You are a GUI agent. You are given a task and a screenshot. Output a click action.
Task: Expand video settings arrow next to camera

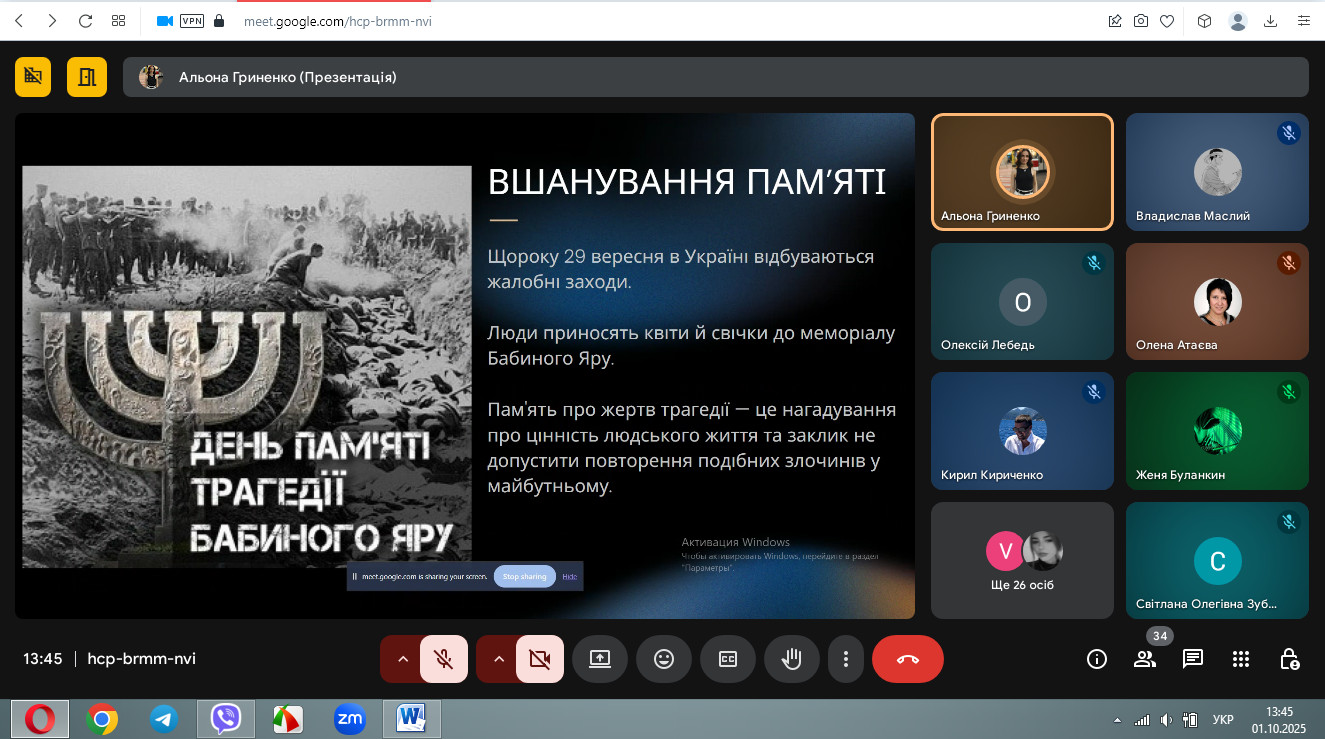[x=498, y=659]
